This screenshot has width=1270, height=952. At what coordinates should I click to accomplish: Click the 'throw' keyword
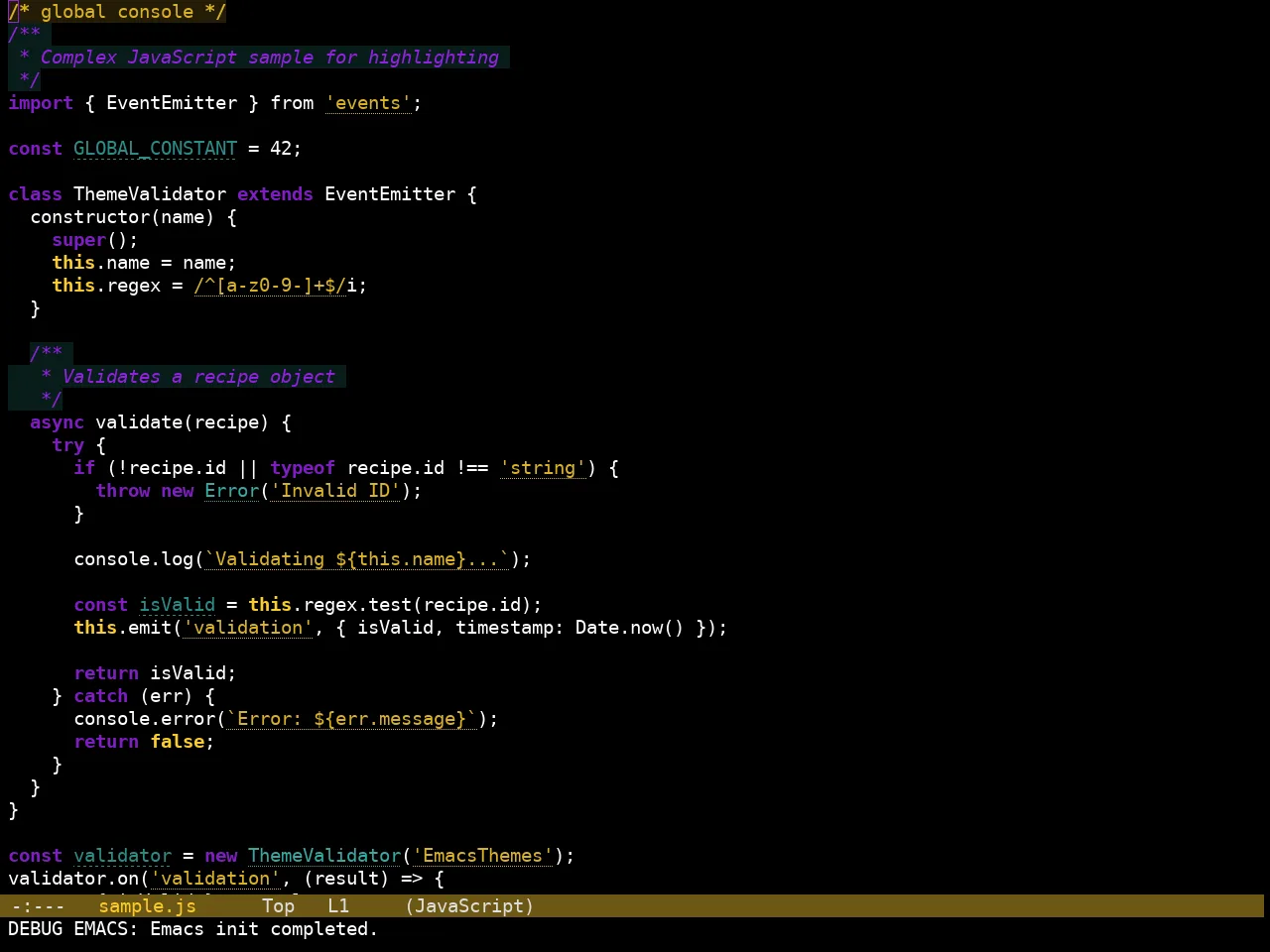(x=122, y=491)
